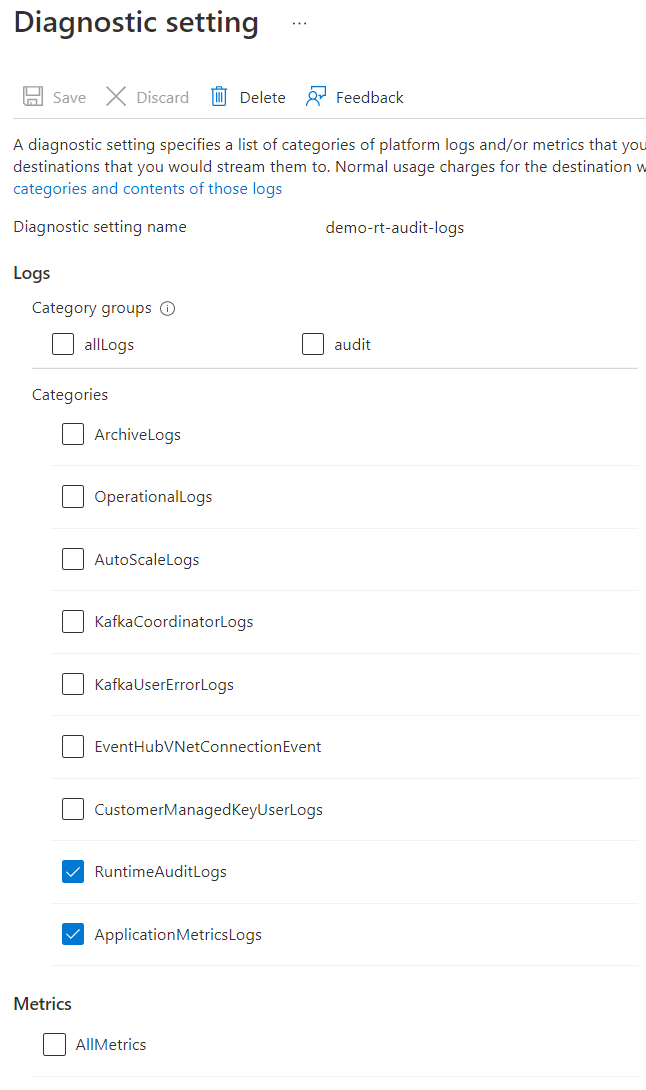Check the audit category group checkbox

(x=313, y=344)
